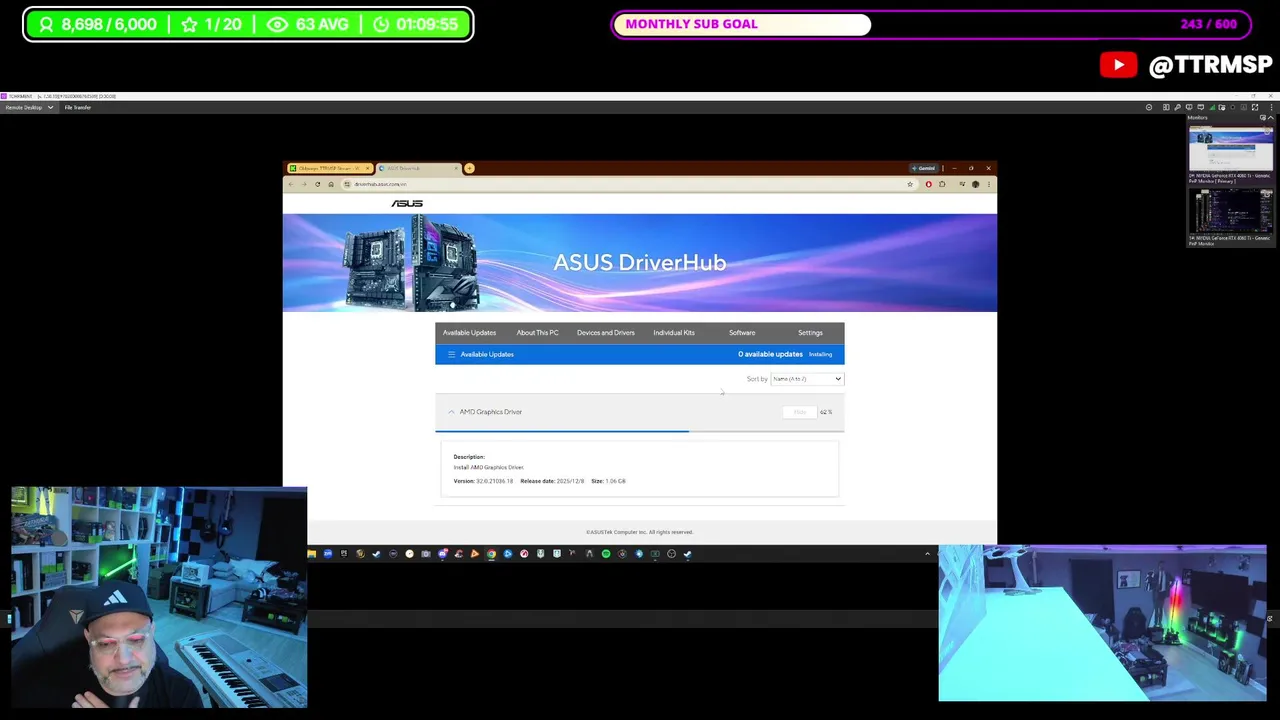Image resolution: width=1280 pixels, height=720 pixels.
Task: Click the smiley icon in remote toolbar
Action: pos(1149,107)
